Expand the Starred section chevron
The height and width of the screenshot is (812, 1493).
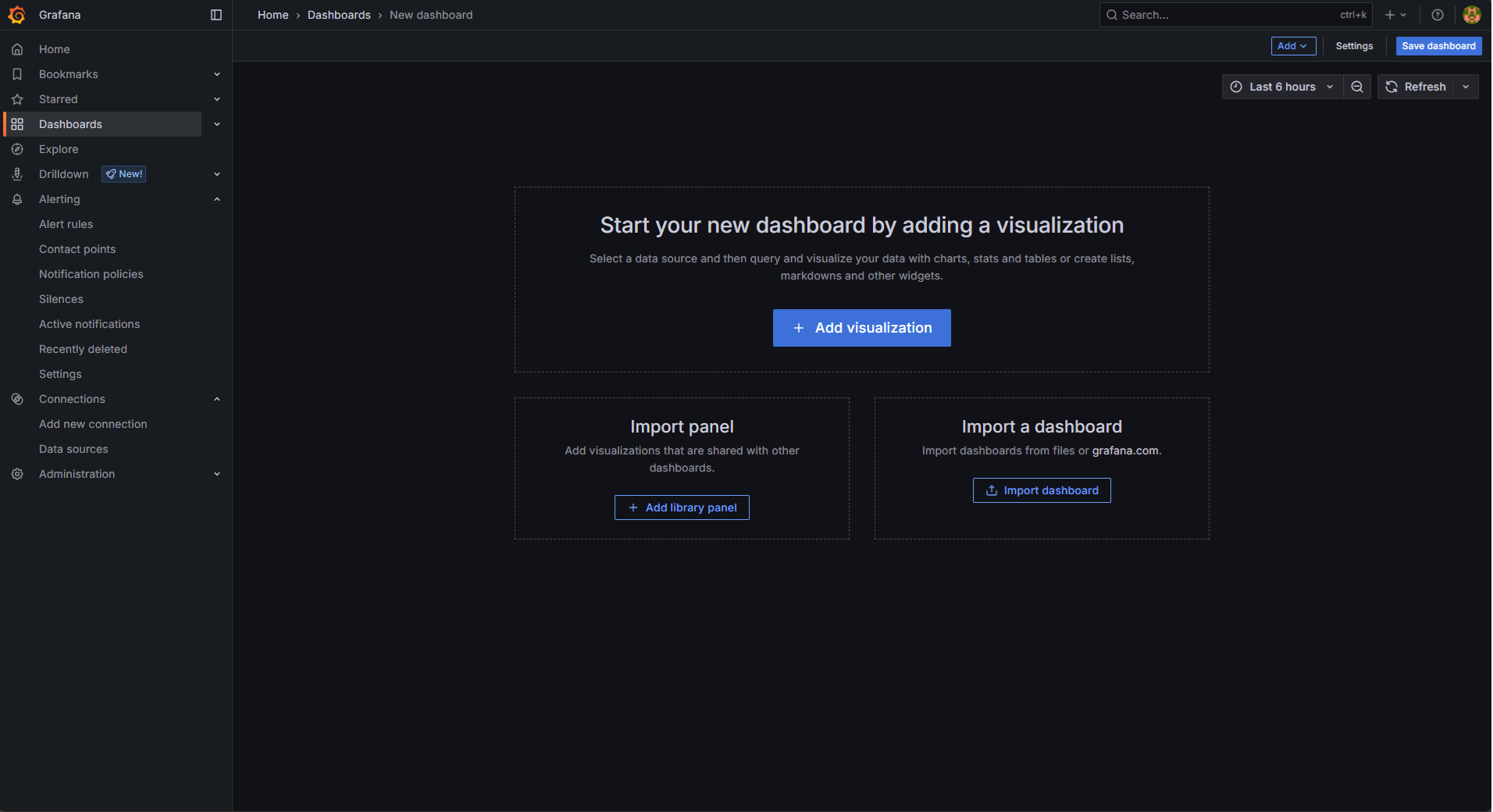tap(217, 99)
